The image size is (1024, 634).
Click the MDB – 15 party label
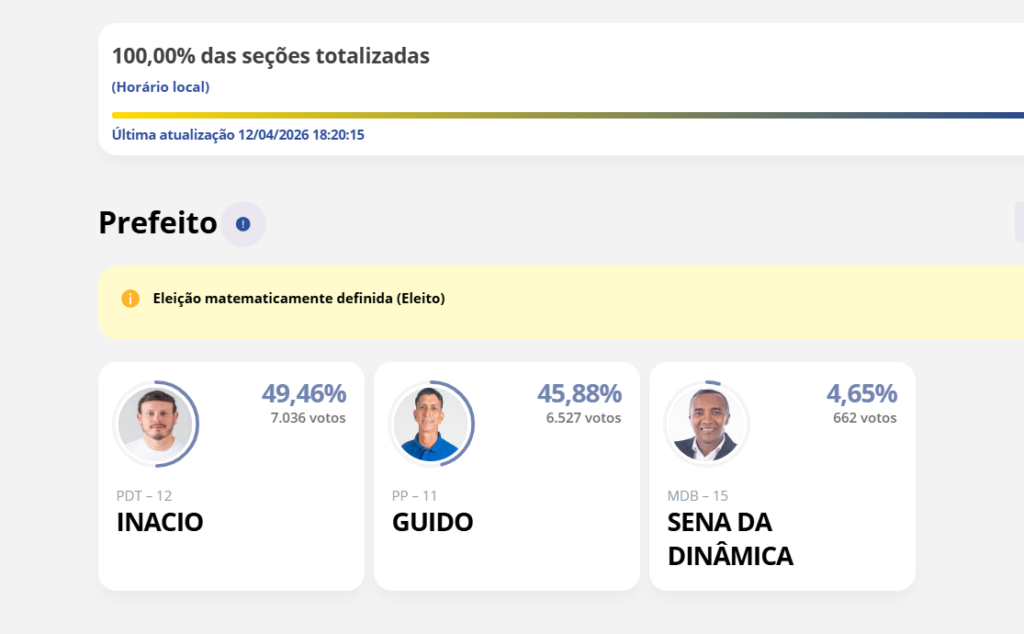[698, 495]
